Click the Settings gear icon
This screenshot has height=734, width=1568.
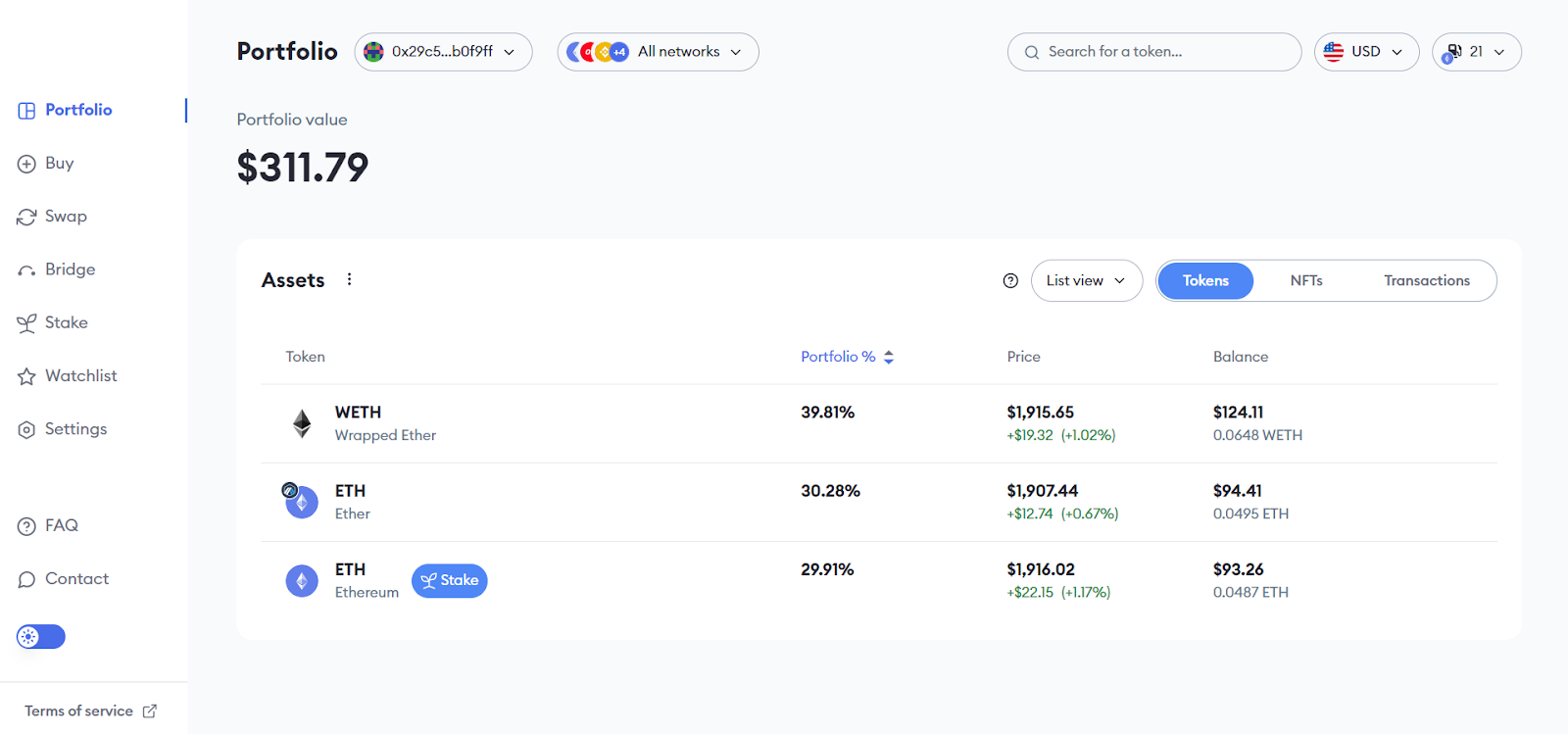coord(26,429)
